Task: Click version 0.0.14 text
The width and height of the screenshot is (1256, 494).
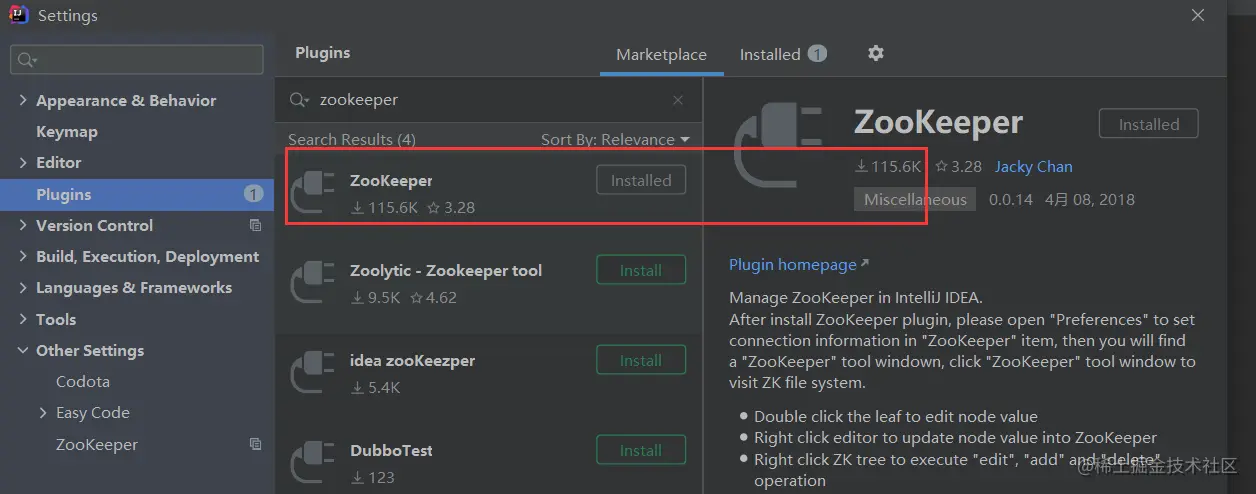Action: tap(1010, 199)
